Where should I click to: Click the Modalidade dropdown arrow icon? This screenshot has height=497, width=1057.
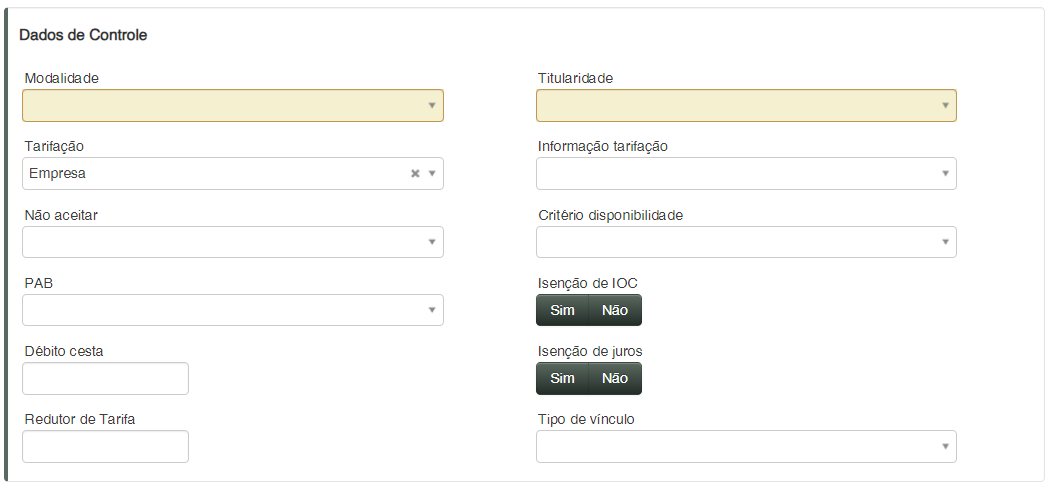tap(432, 105)
